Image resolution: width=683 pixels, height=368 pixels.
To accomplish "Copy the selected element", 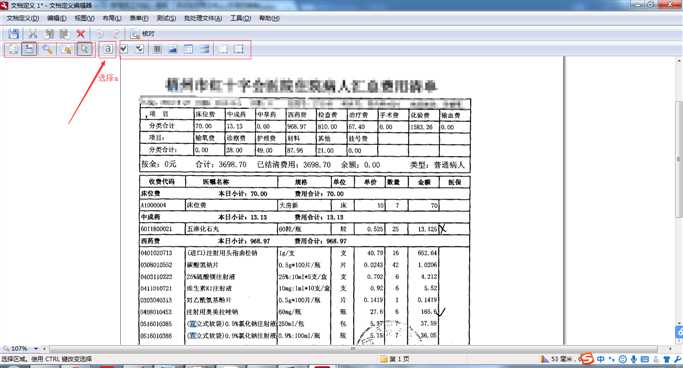I will [50, 34].
